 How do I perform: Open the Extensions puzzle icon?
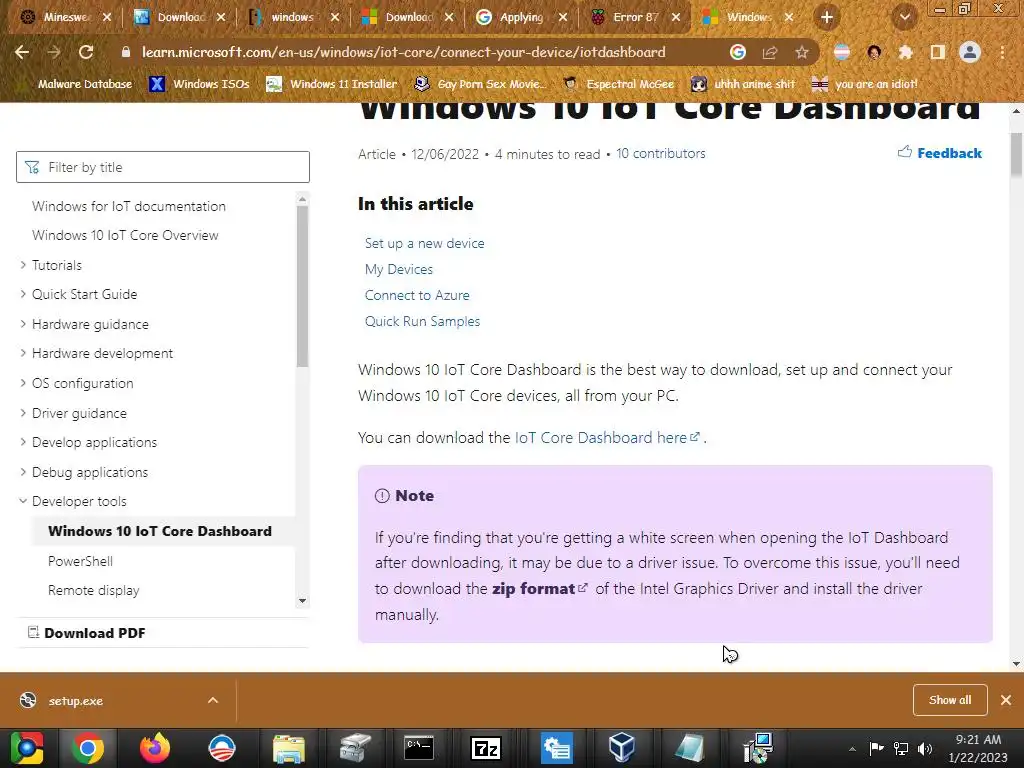905,52
